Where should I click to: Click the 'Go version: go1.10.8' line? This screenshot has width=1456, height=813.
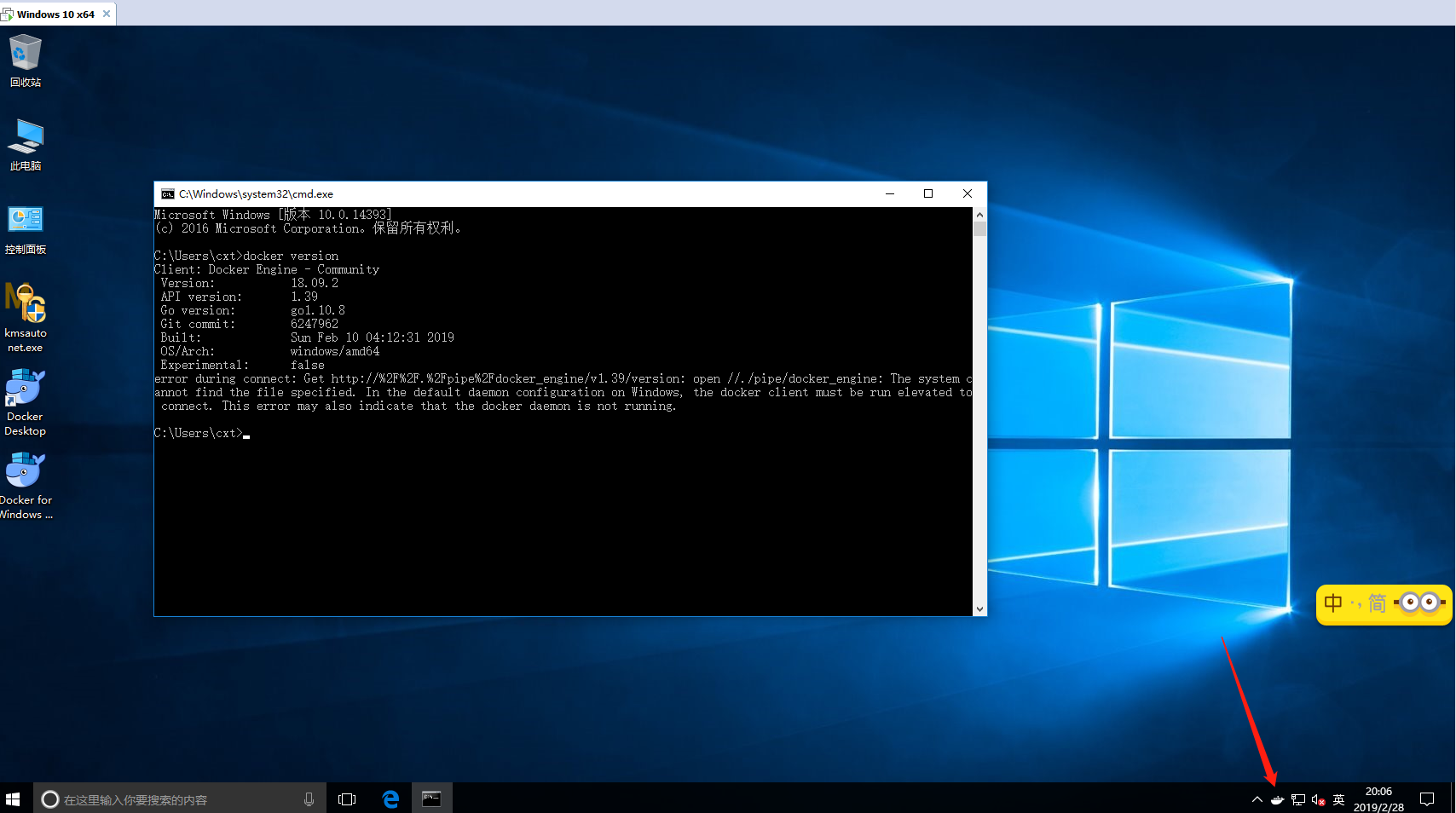(x=253, y=310)
